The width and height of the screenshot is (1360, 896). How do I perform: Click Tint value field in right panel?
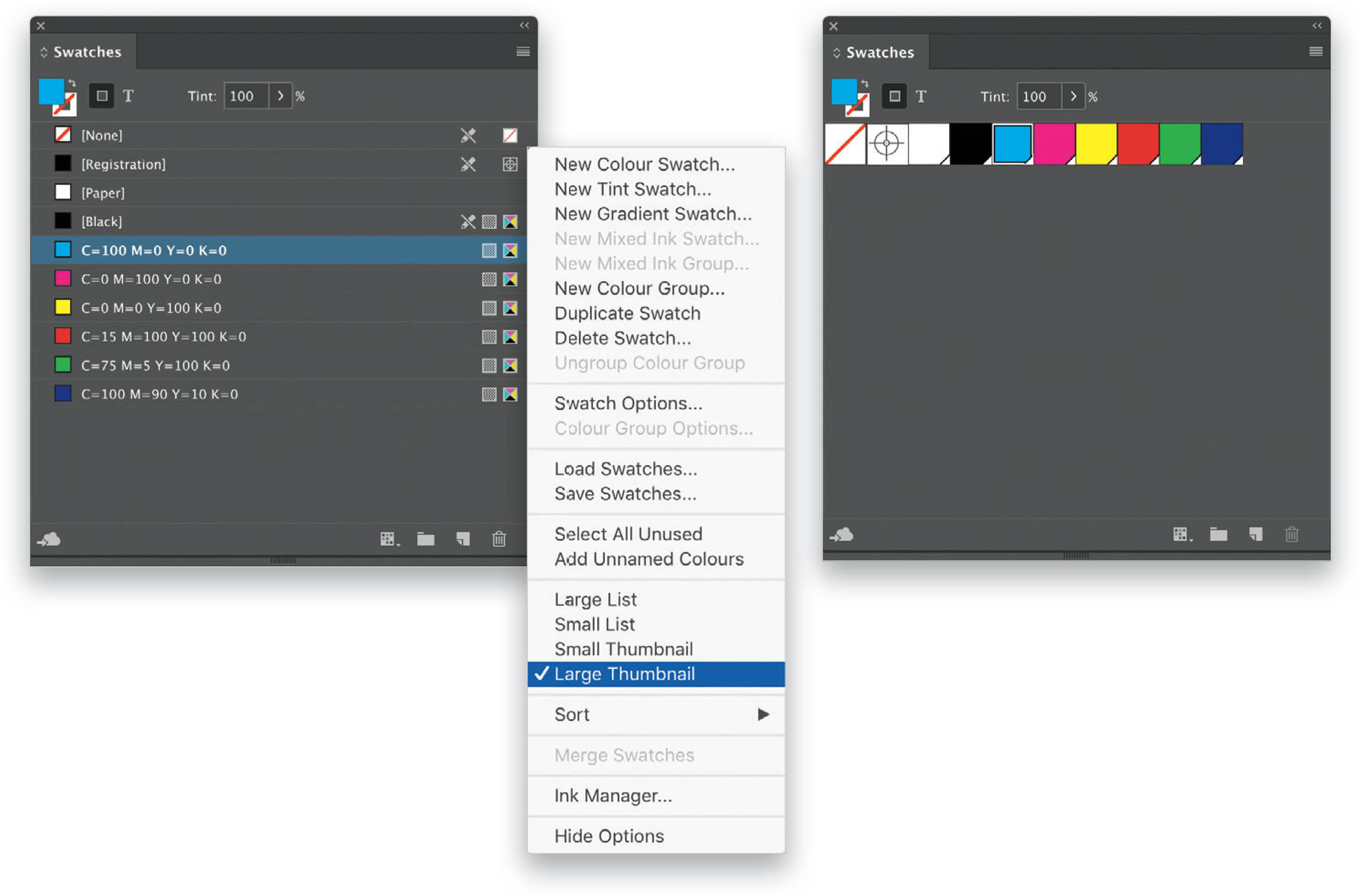pos(1039,96)
